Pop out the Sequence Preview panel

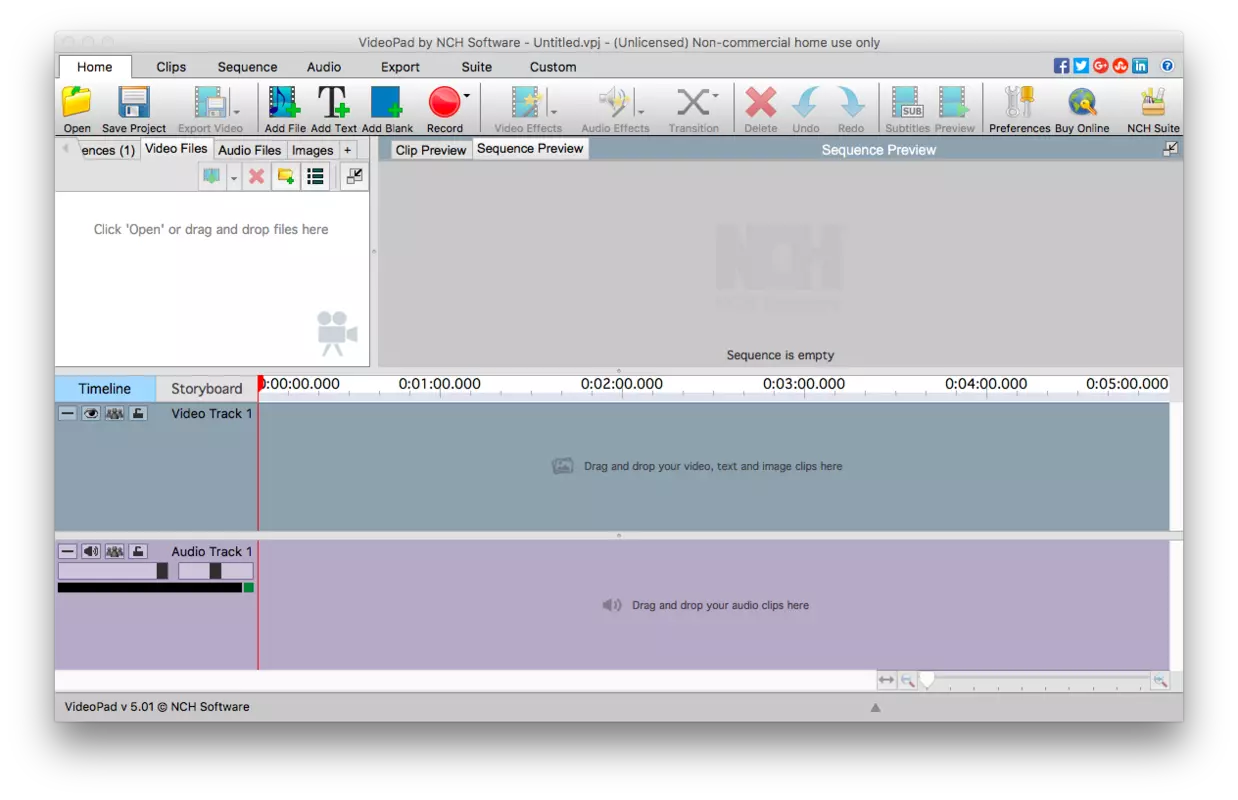pyautogui.click(x=1170, y=149)
